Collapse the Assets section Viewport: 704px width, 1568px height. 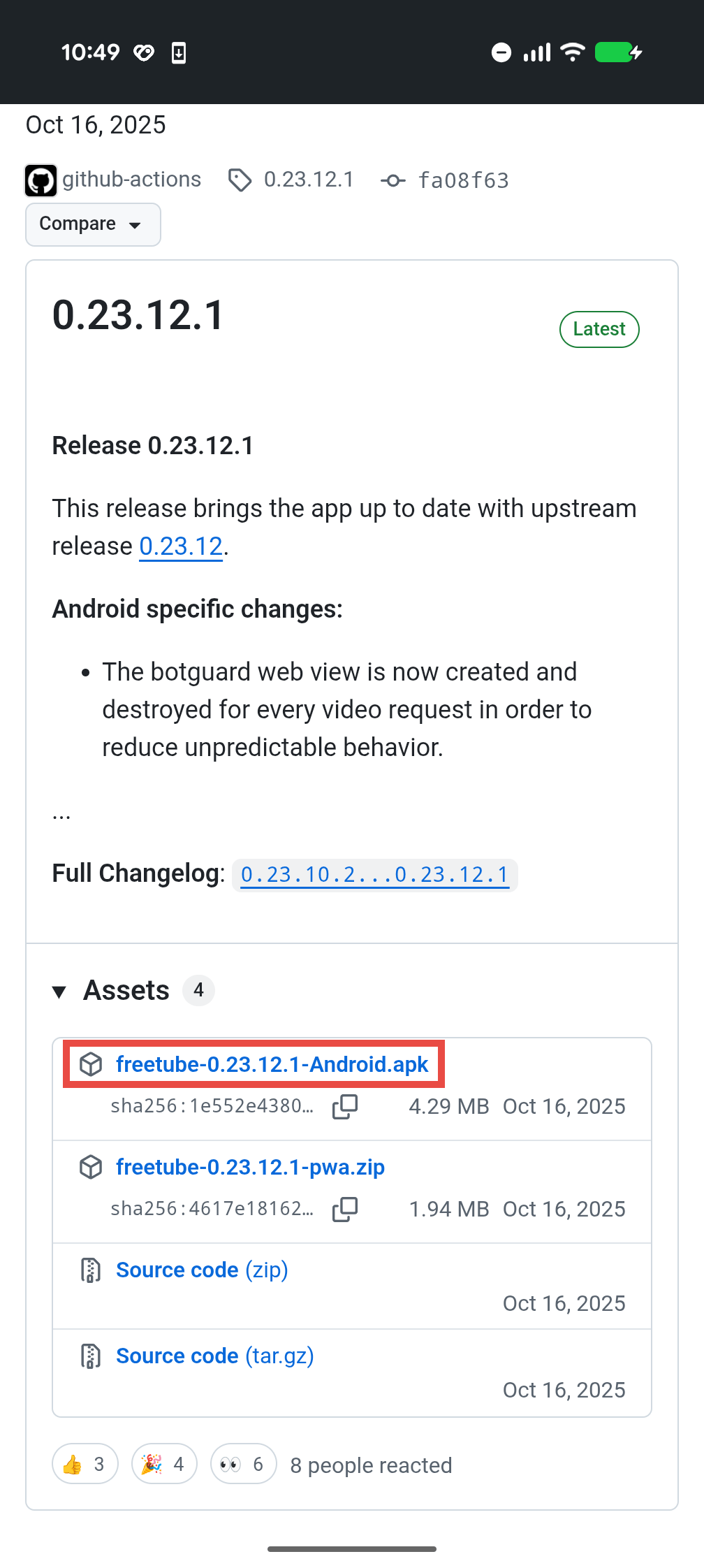pyautogui.click(x=59, y=992)
